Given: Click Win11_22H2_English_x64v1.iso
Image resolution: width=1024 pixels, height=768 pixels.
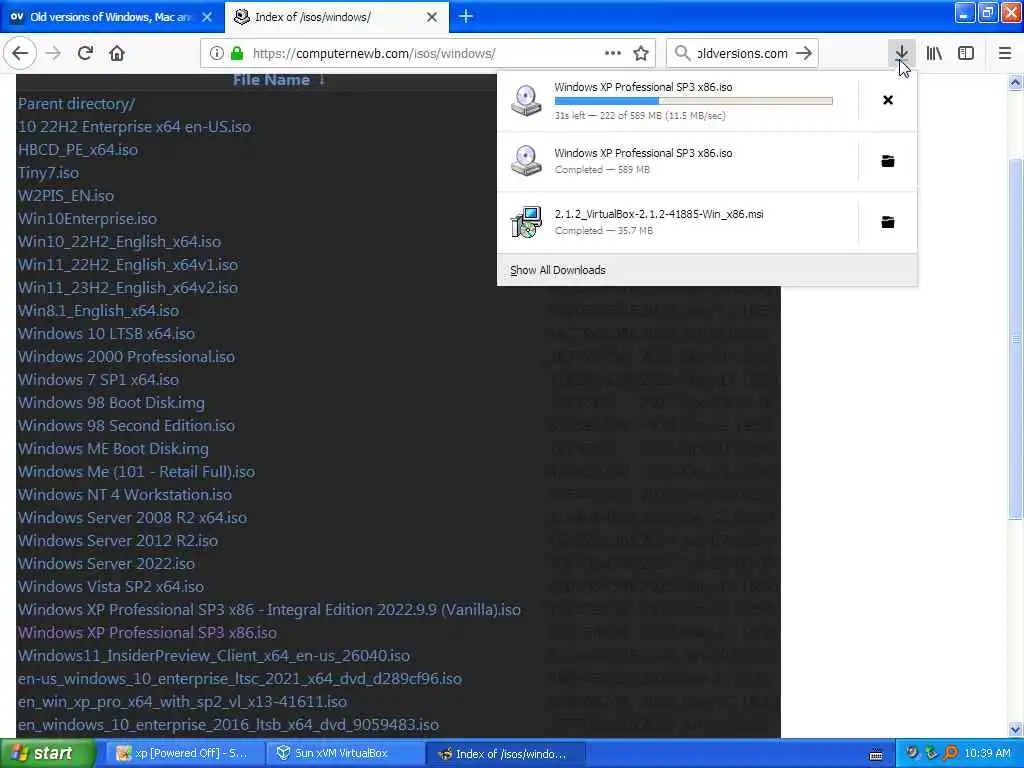Looking at the screenshot, I should 128,264.
